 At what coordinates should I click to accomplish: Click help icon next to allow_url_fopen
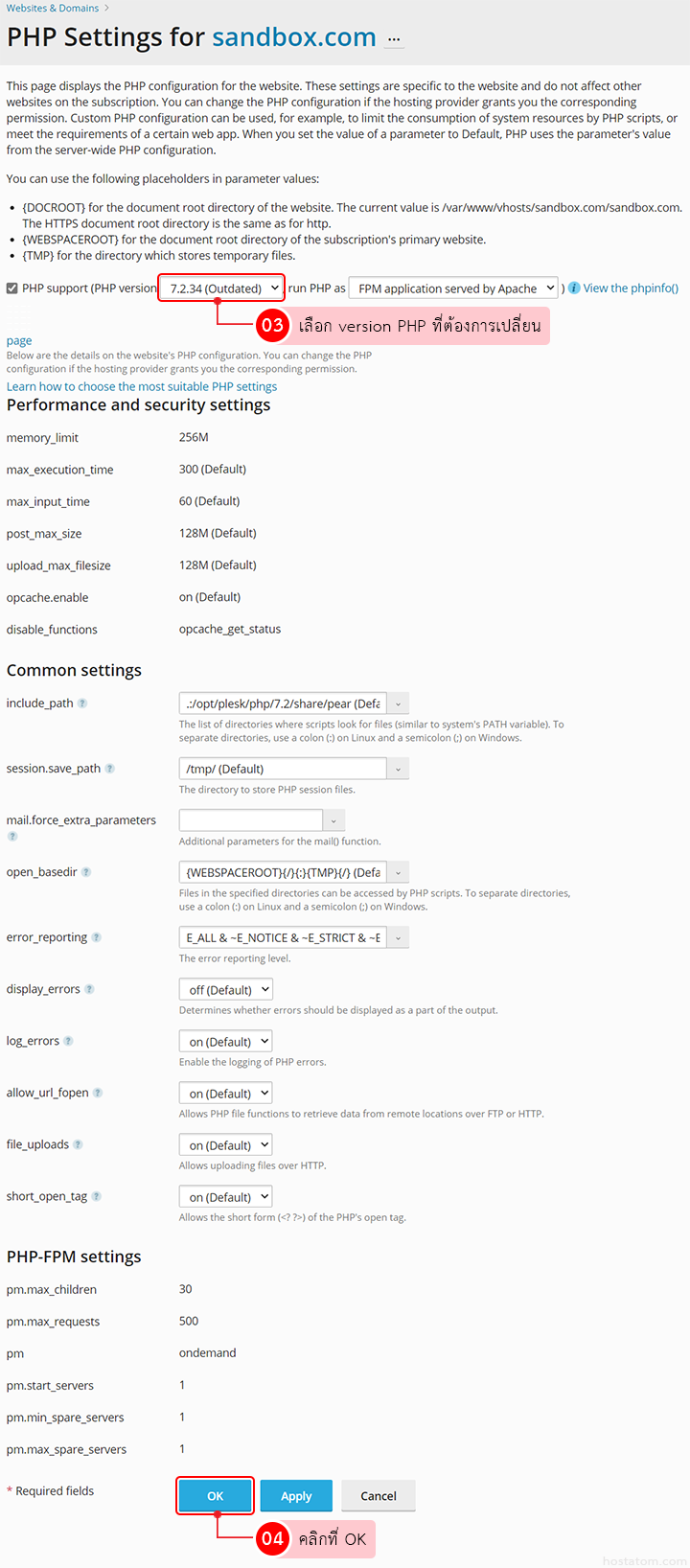98,1093
